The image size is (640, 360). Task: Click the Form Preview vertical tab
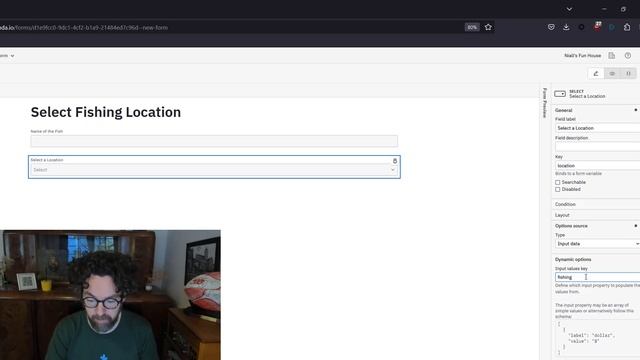[x=544, y=102]
